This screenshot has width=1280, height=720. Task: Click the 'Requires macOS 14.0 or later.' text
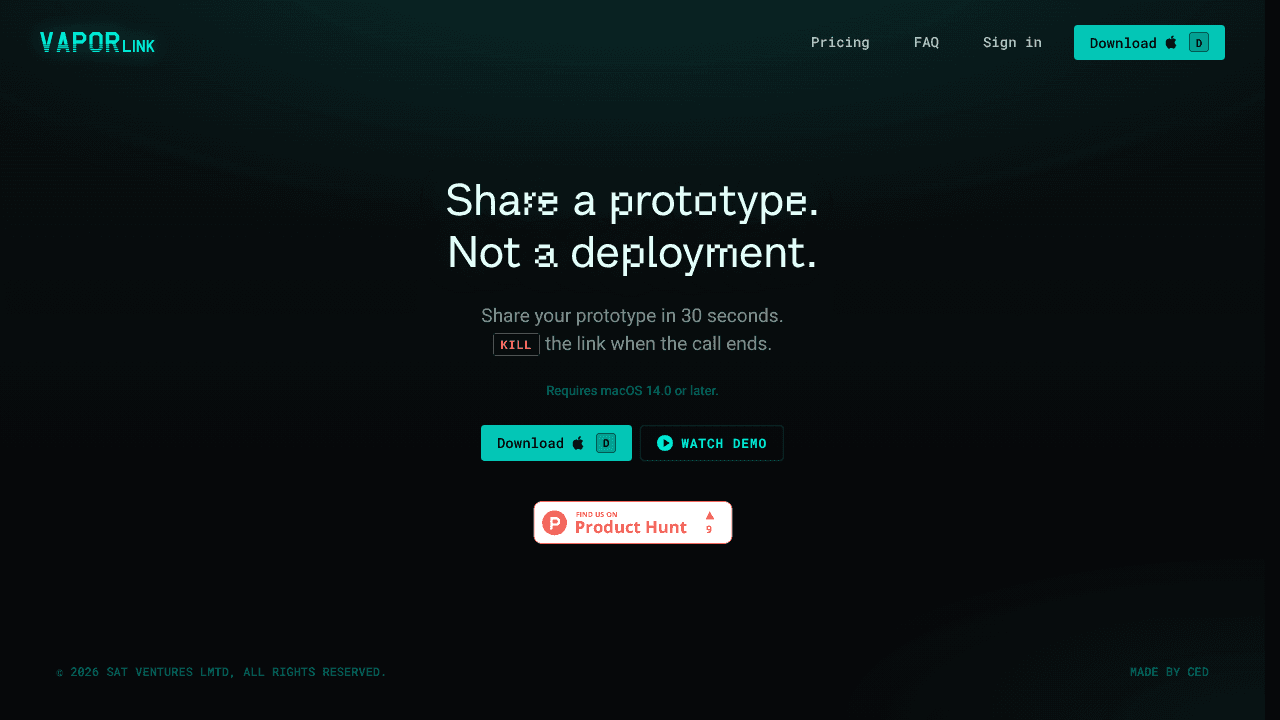click(632, 391)
